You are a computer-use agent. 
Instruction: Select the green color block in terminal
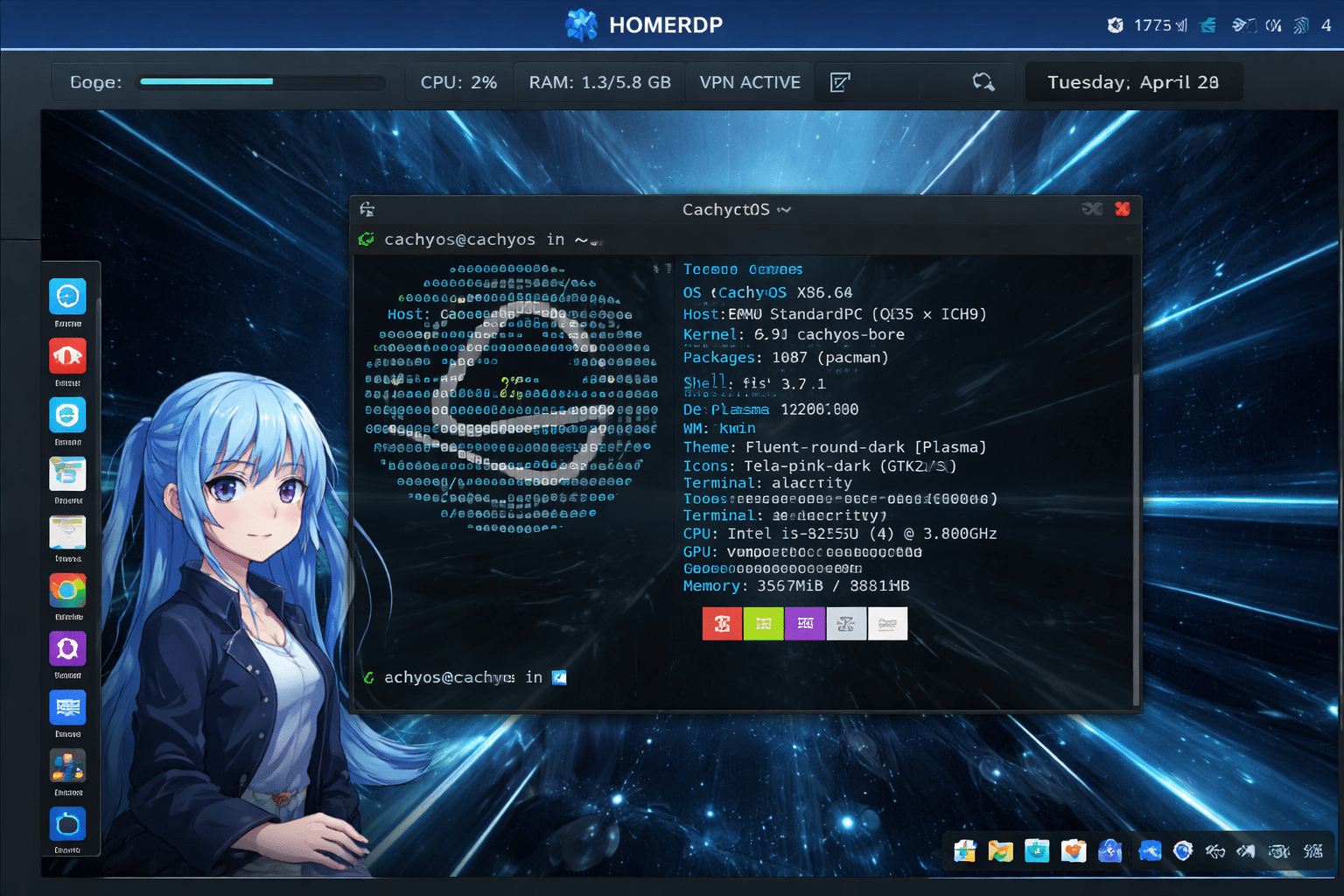click(x=763, y=624)
